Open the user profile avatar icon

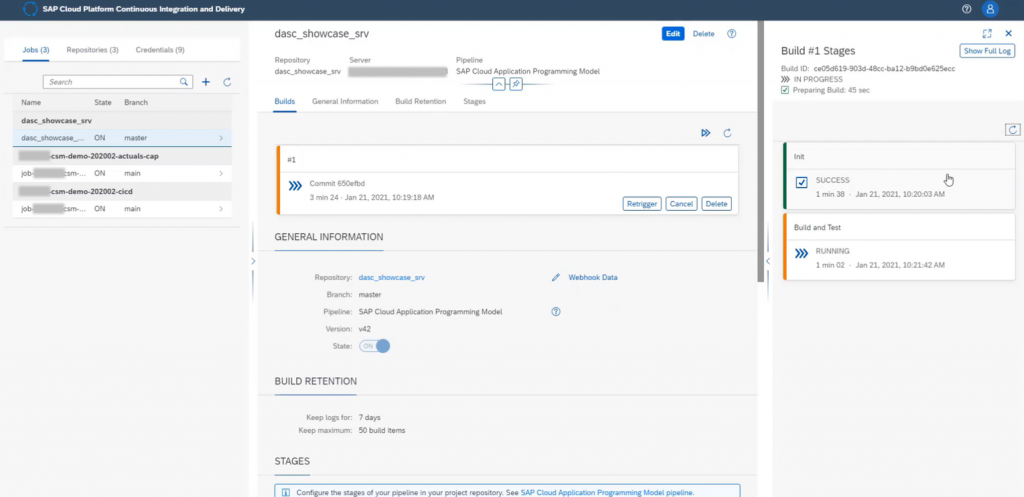tap(990, 9)
